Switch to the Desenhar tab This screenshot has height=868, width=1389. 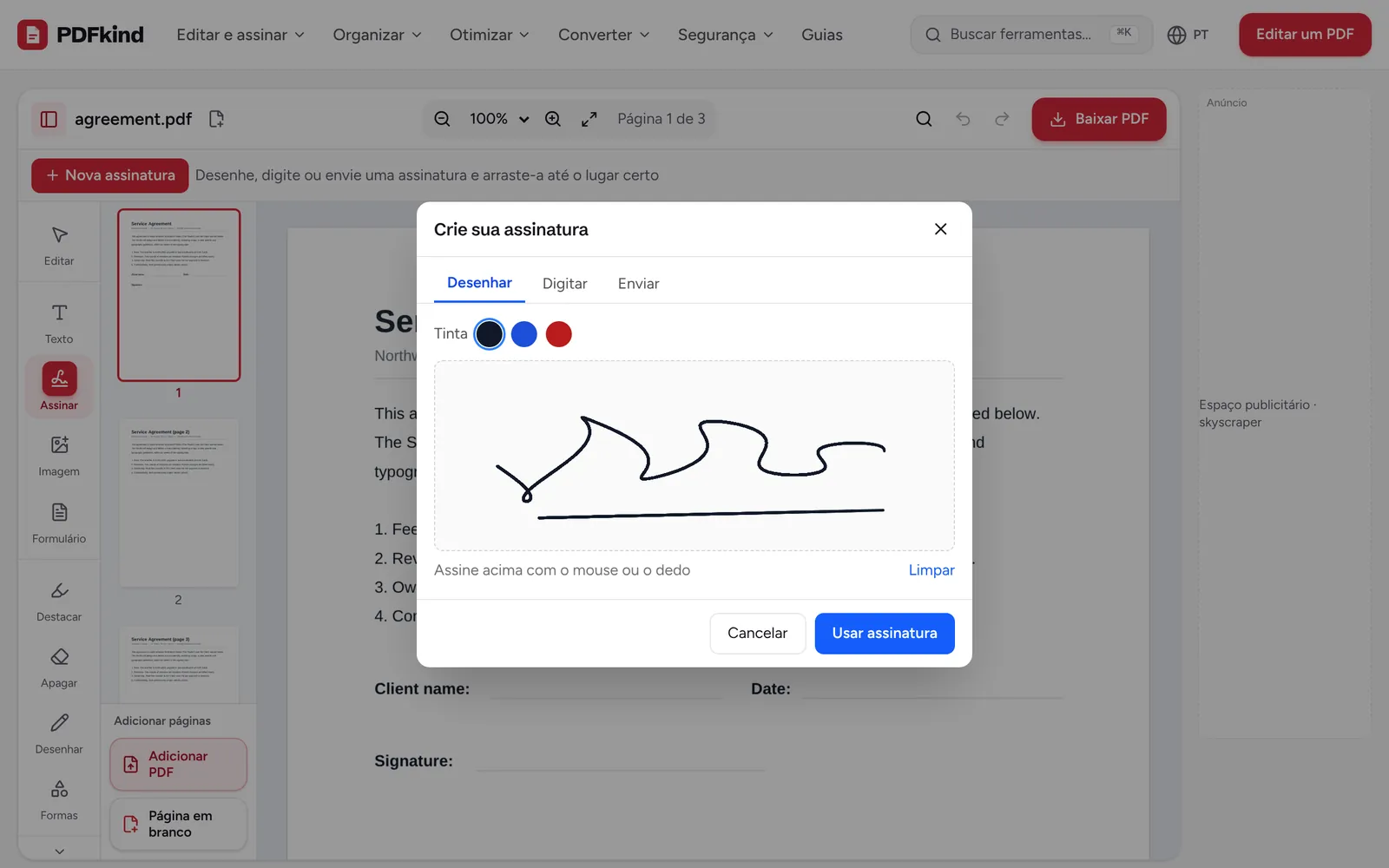pyautogui.click(x=479, y=283)
